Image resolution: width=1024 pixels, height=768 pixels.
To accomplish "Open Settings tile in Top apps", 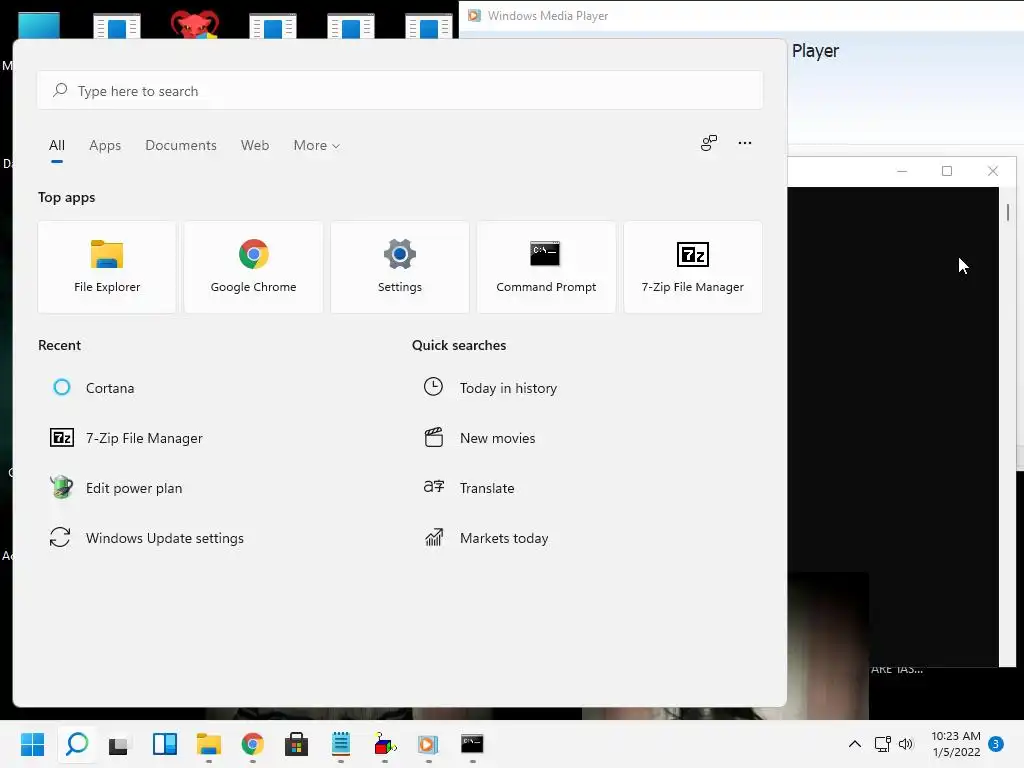I will 400,267.
